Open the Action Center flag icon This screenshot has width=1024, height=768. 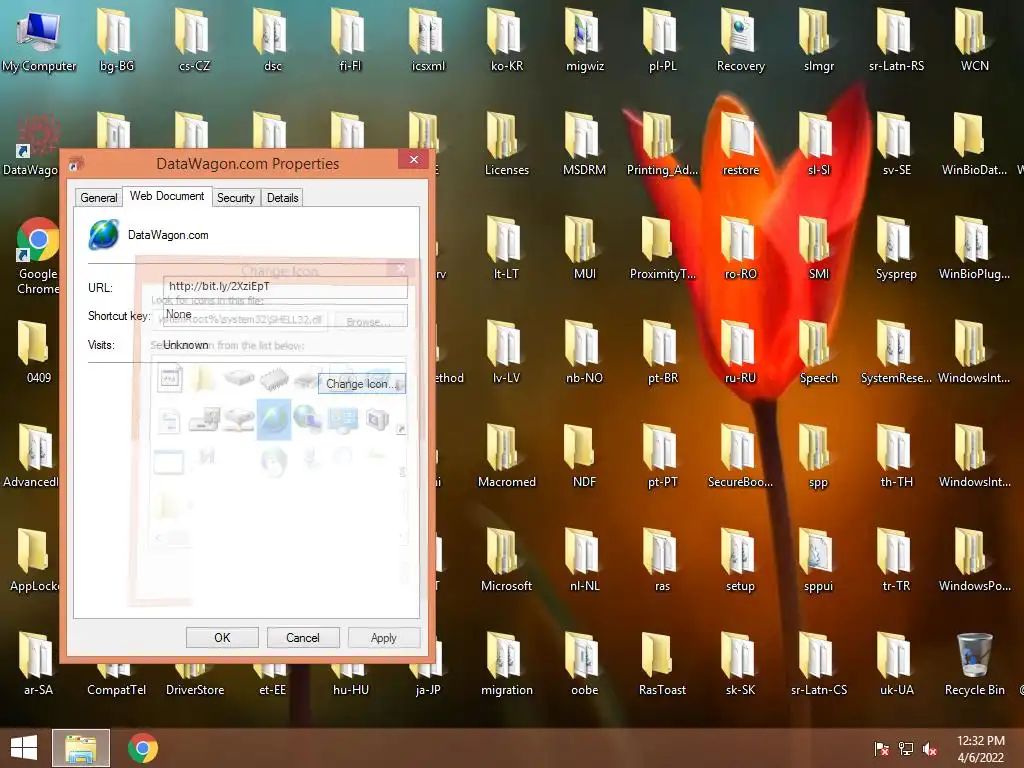point(882,749)
